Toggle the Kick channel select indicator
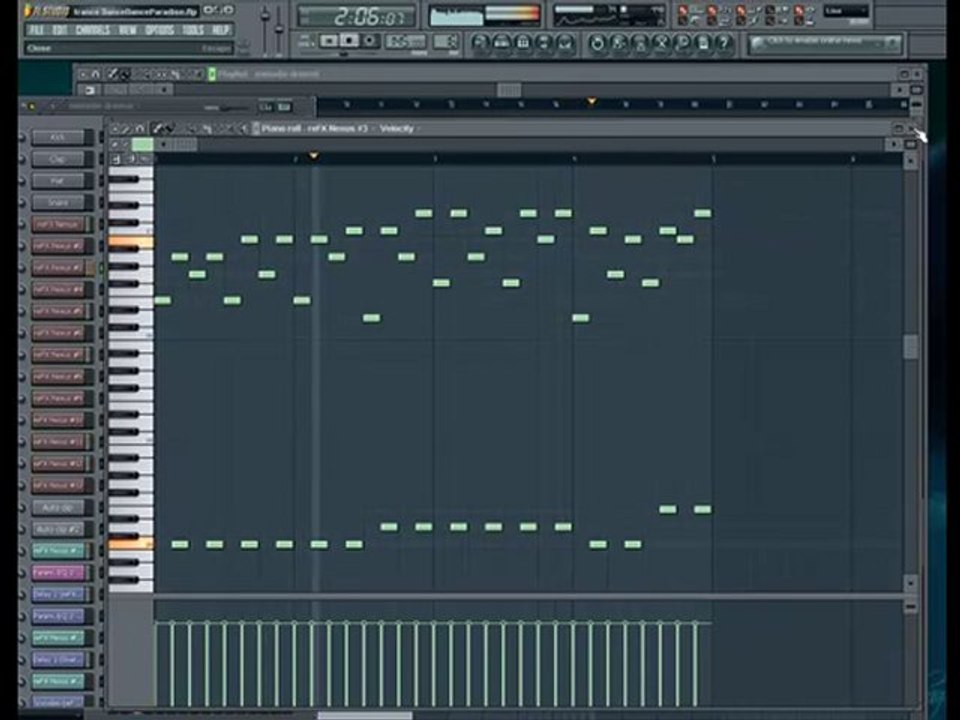This screenshot has height=720, width=960. click(101, 138)
